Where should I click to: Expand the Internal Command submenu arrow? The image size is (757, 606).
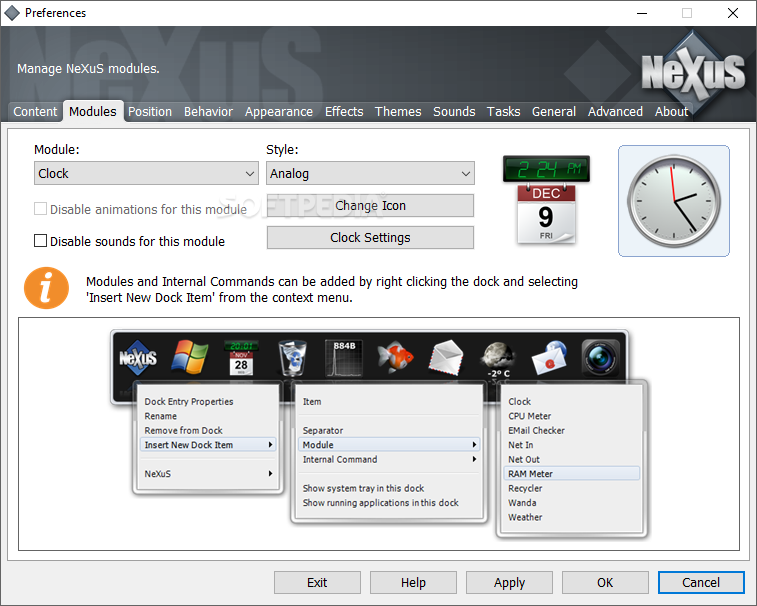475,459
